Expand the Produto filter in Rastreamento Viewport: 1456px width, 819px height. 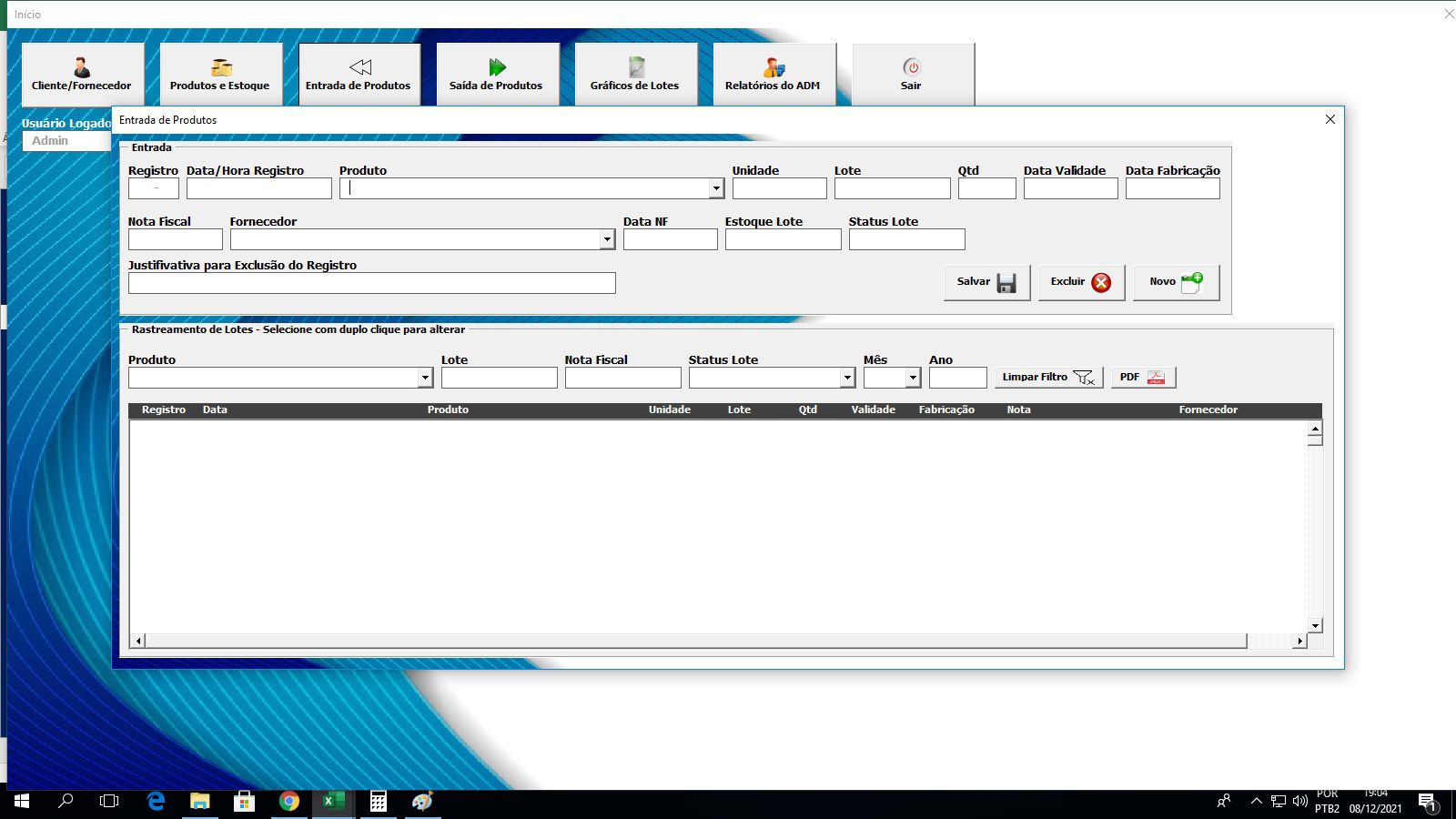coord(425,378)
